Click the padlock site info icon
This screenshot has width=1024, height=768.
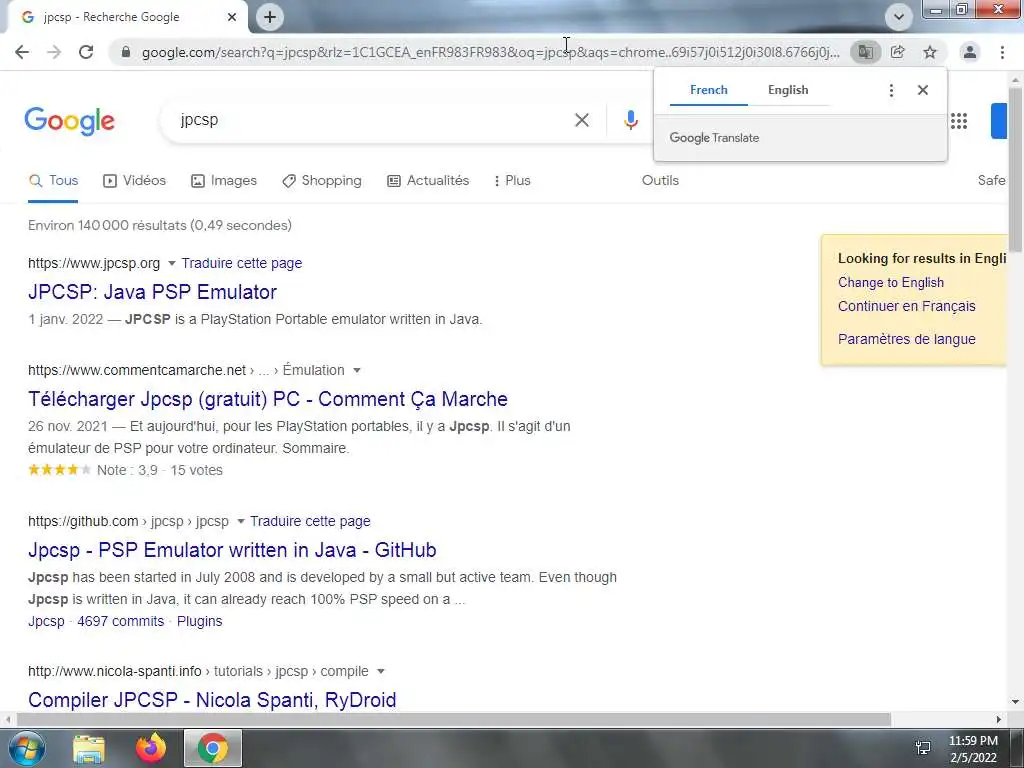click(x=126, y=52)
